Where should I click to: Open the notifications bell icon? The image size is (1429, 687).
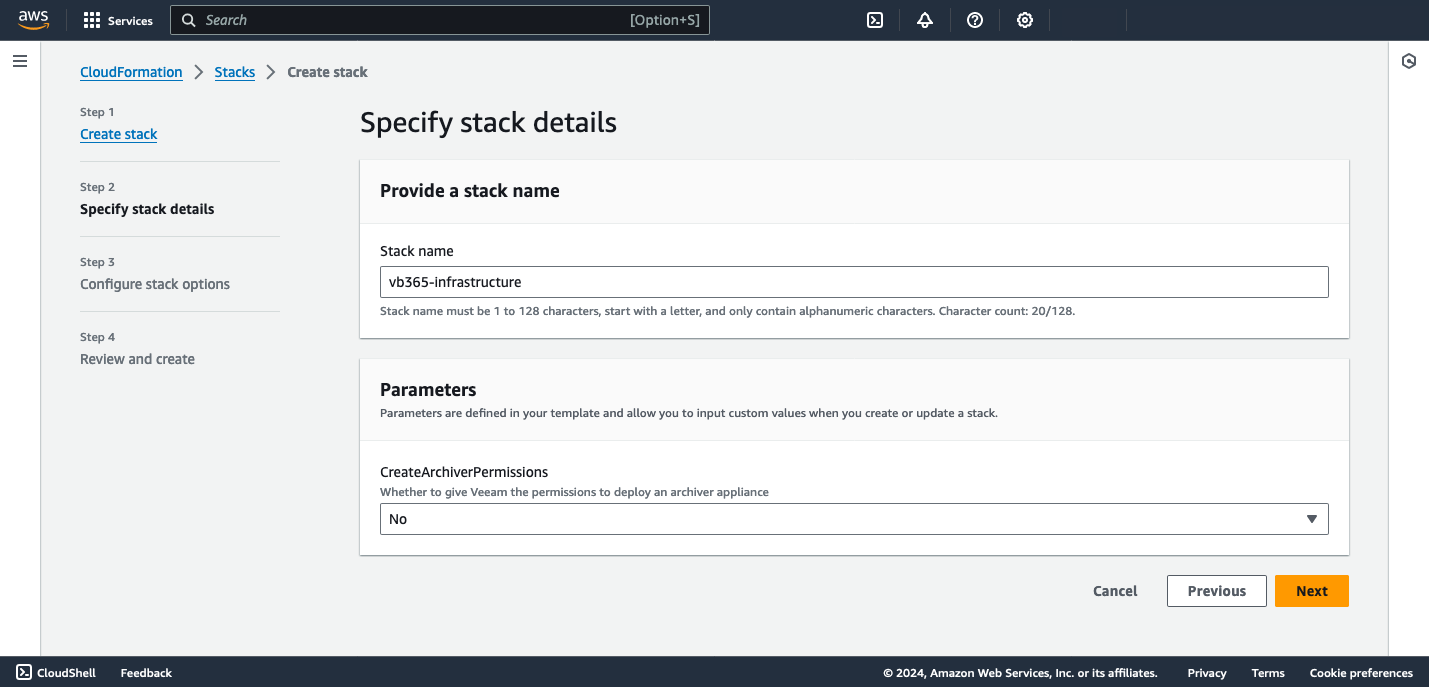924,19
